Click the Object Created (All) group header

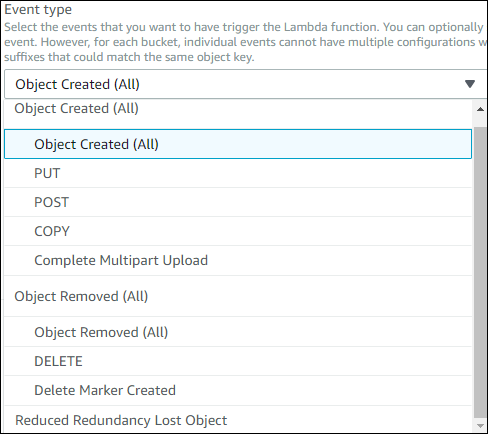(76, 109)
